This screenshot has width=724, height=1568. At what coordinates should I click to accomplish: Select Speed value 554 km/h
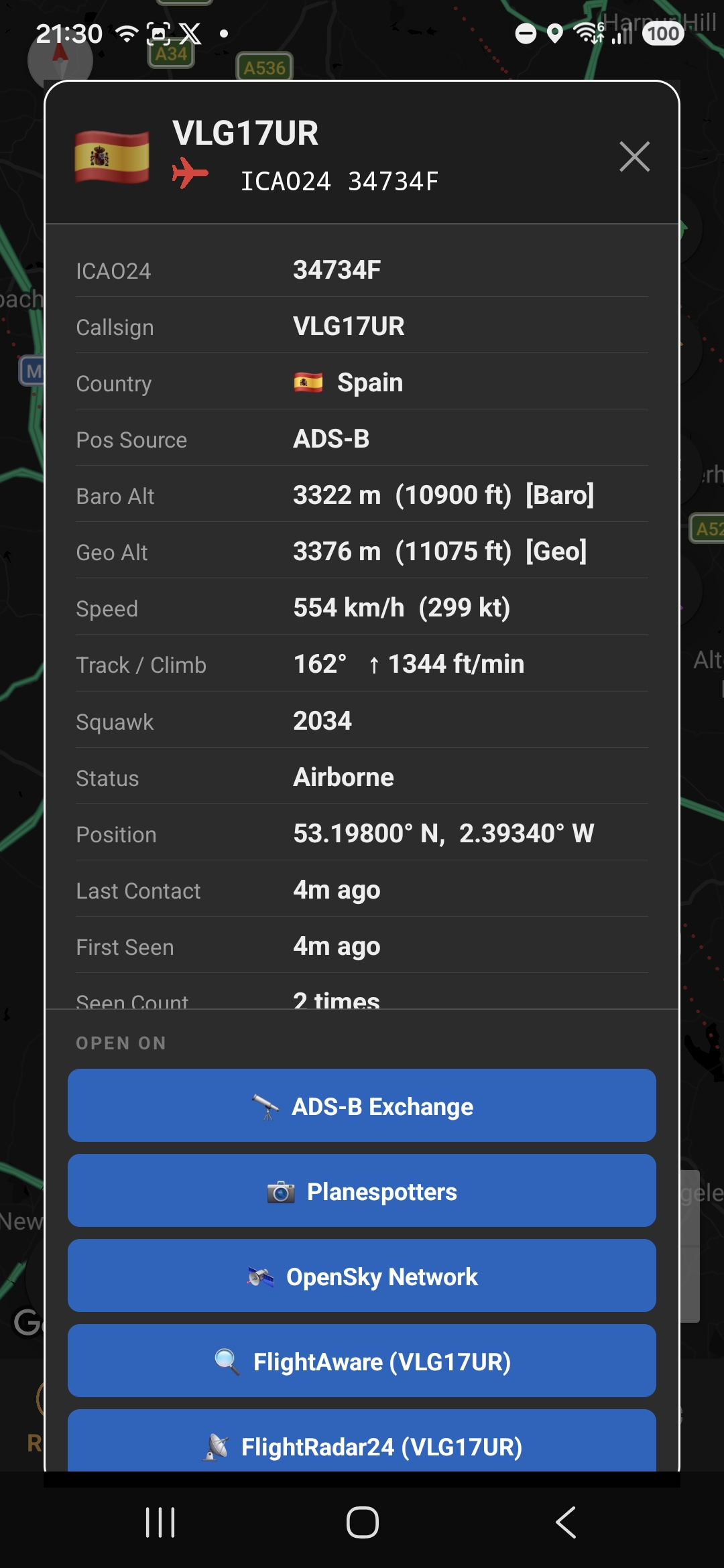click(349, 608)
